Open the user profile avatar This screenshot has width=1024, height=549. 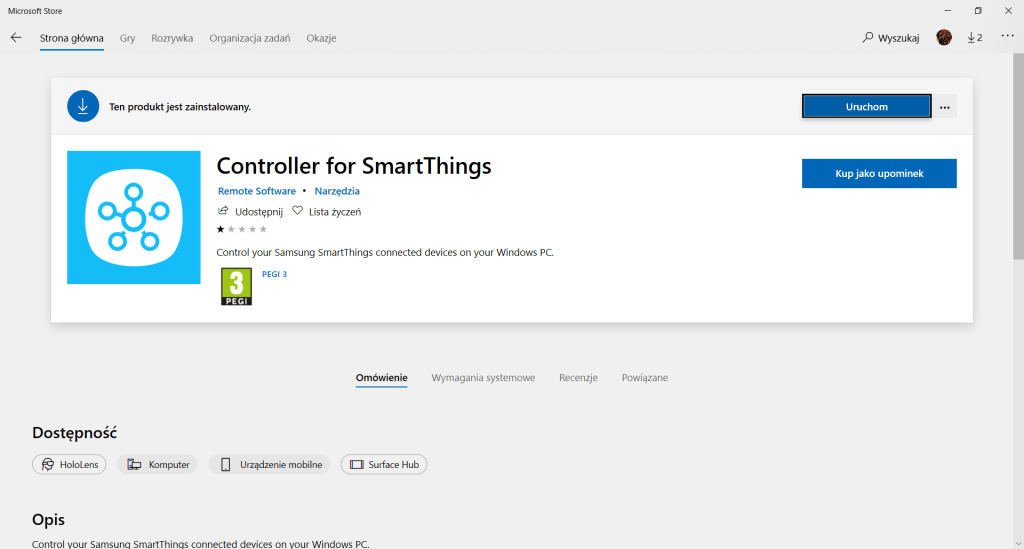tap(944, 38)
